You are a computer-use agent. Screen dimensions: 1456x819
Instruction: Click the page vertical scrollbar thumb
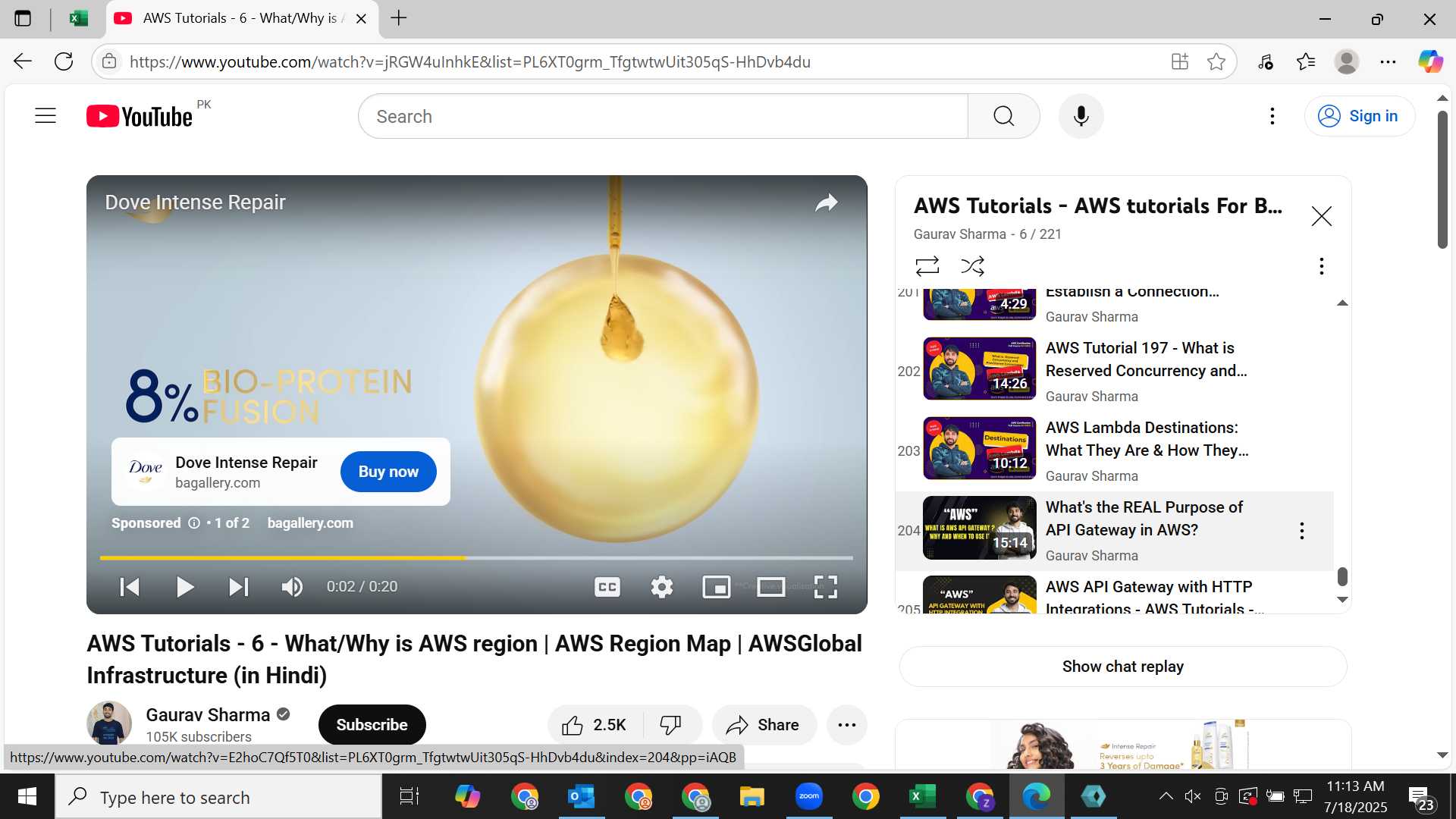click(x=1442, y=180)
